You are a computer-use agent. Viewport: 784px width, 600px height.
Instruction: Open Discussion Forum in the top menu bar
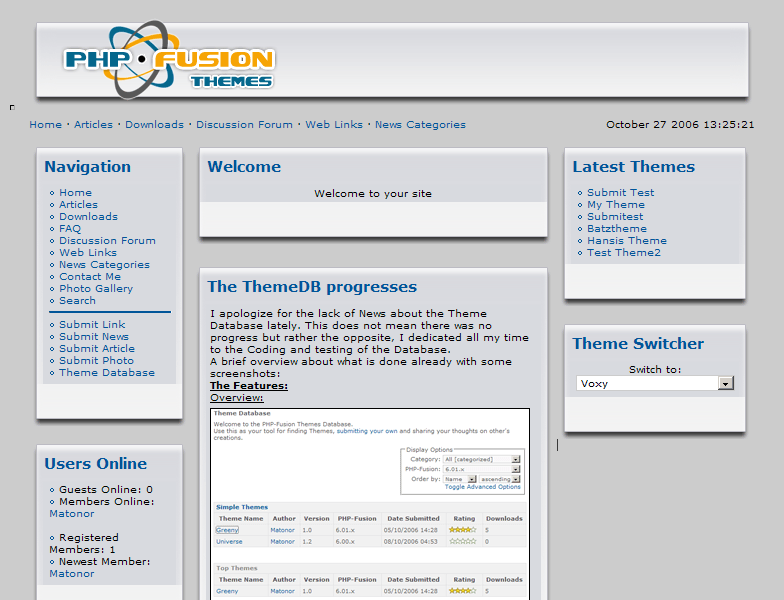[x=244, y=124]
